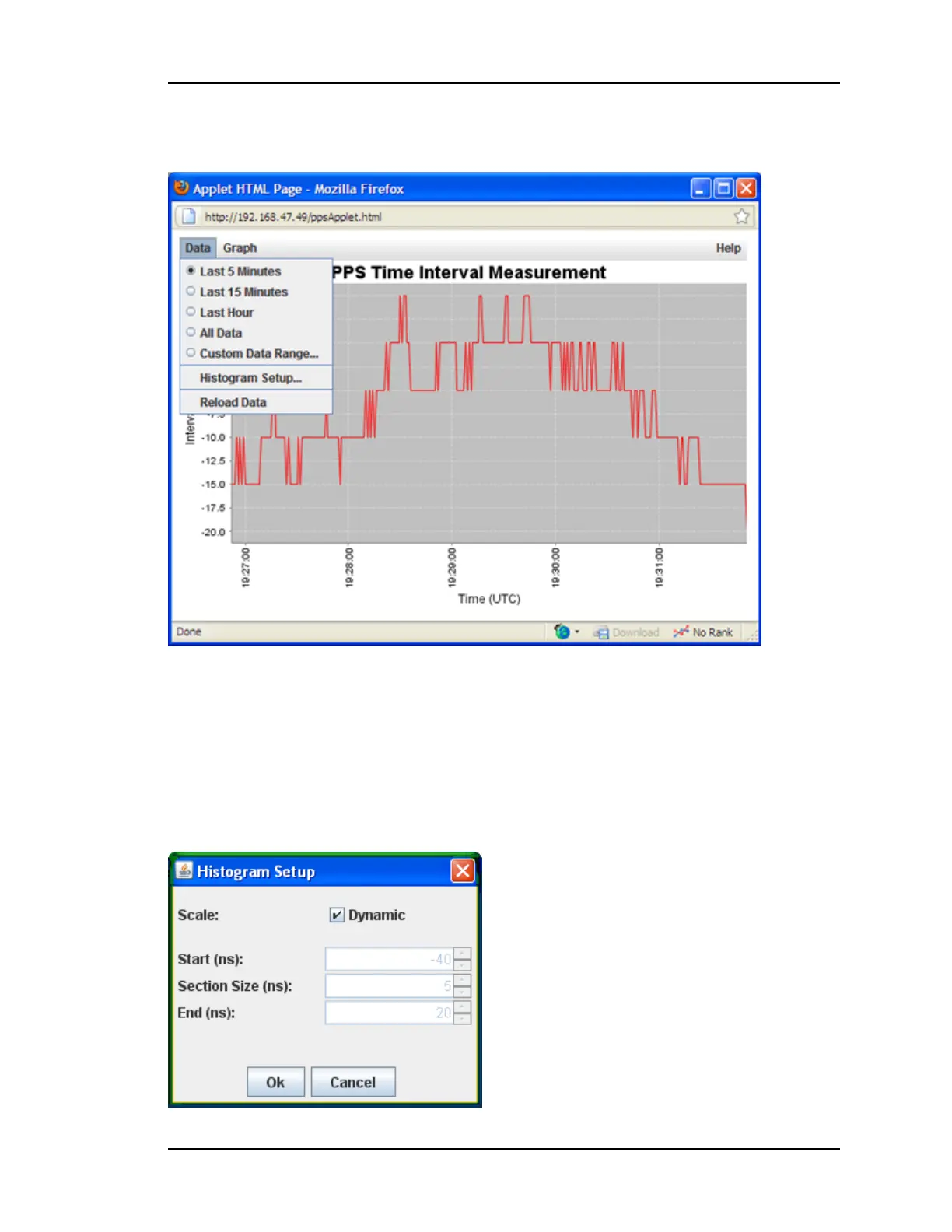The height and width of the screenshot is (1232, 952).
Task: Click the -20.0 y-axis tick label
Action: coord(213,533)
